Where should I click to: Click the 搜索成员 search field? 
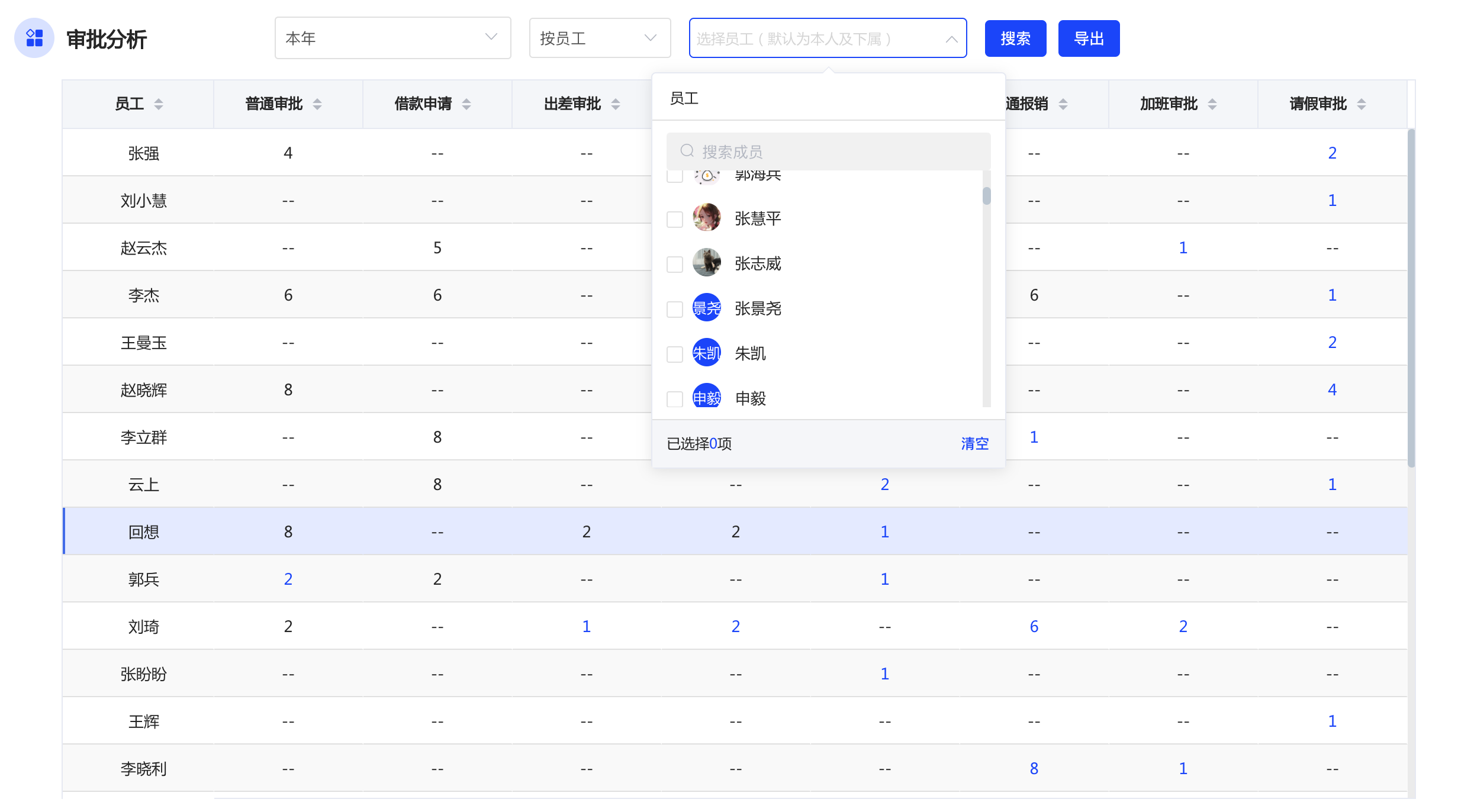(x=829, y=152)
